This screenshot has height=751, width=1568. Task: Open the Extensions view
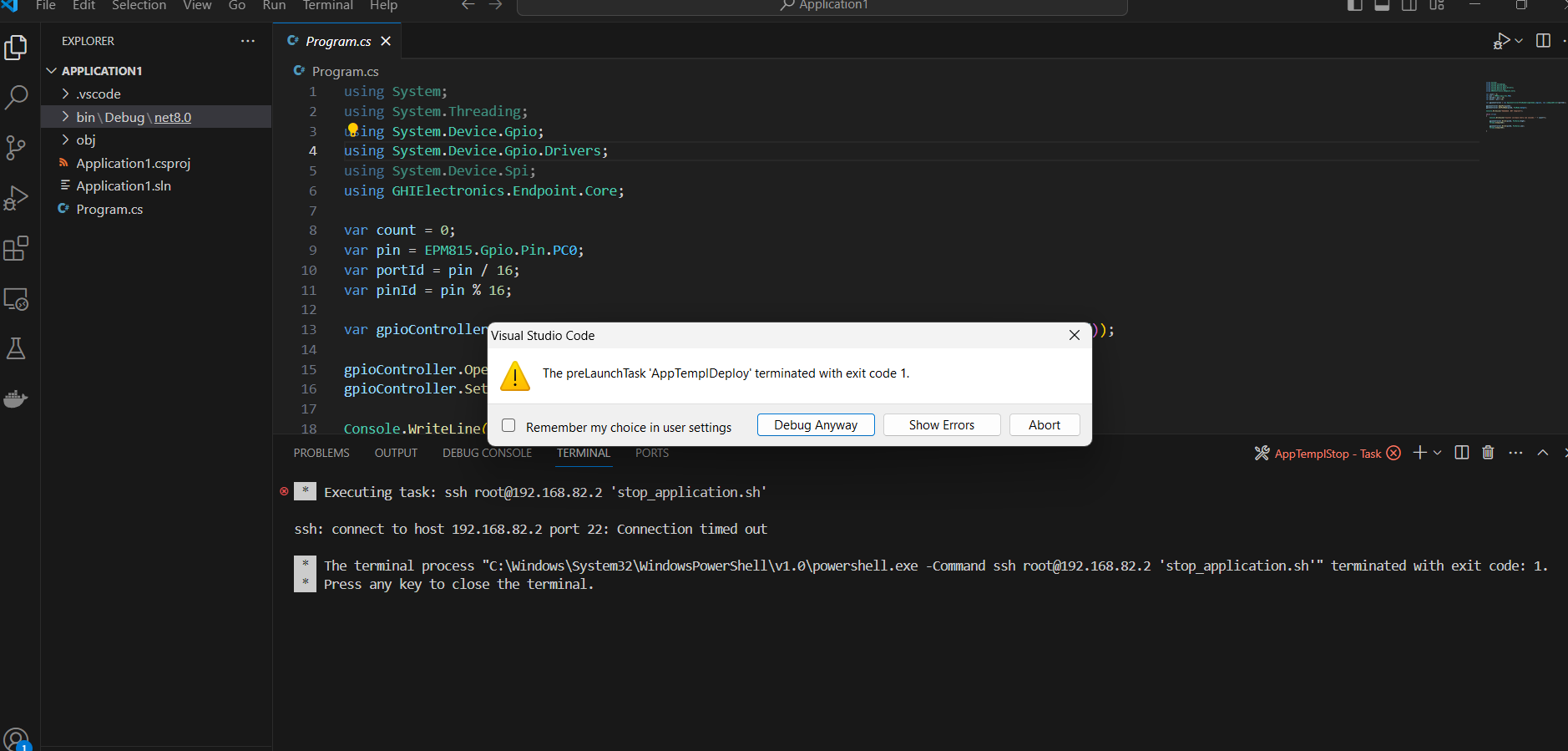click(16, 248)
